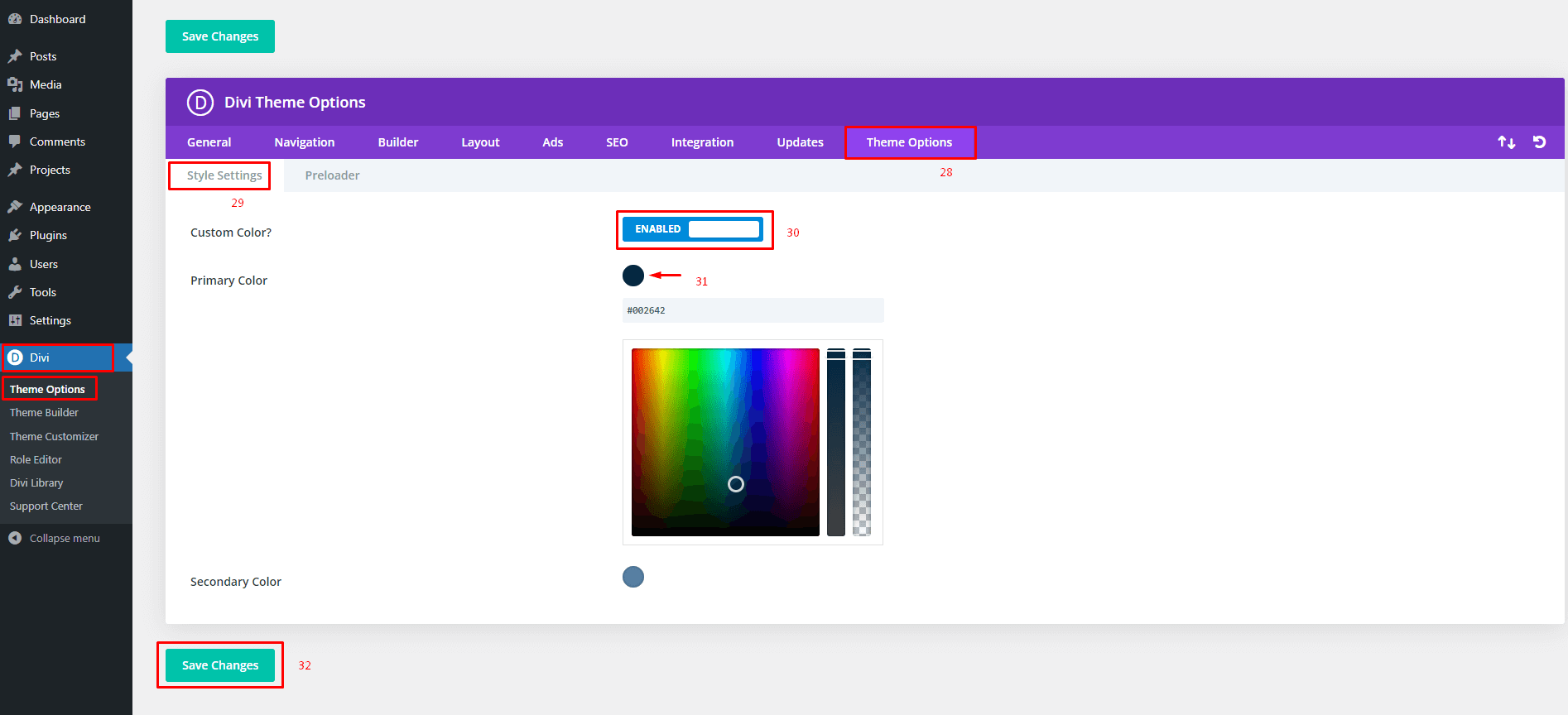The height and width of the screenshot is (715, 1568).
Task: Open the Navigation tab
Action: click(x=305, y=142)
